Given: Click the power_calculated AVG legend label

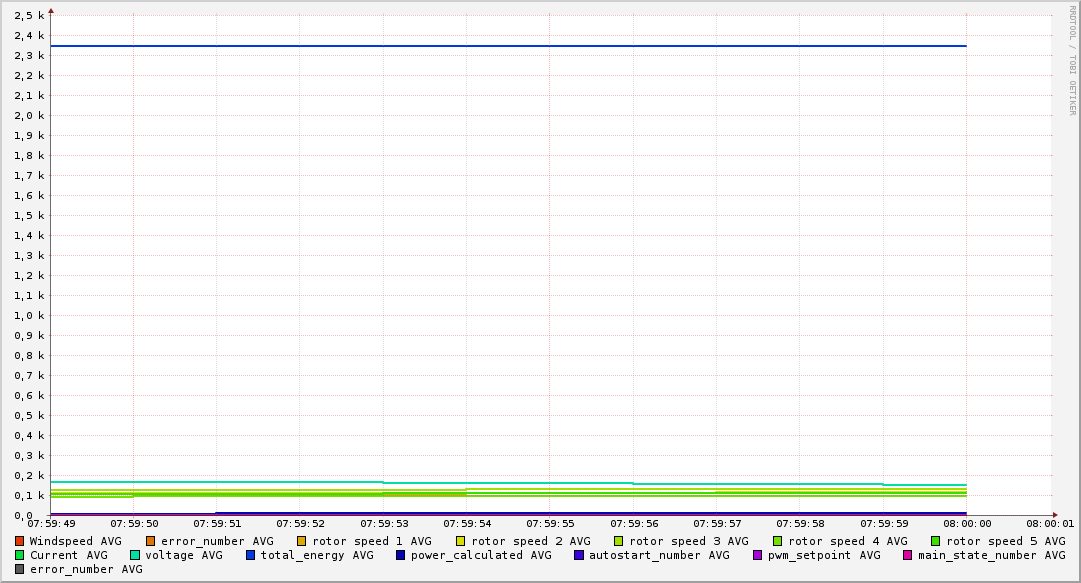Looking at the screenshot, I should 481,555.
